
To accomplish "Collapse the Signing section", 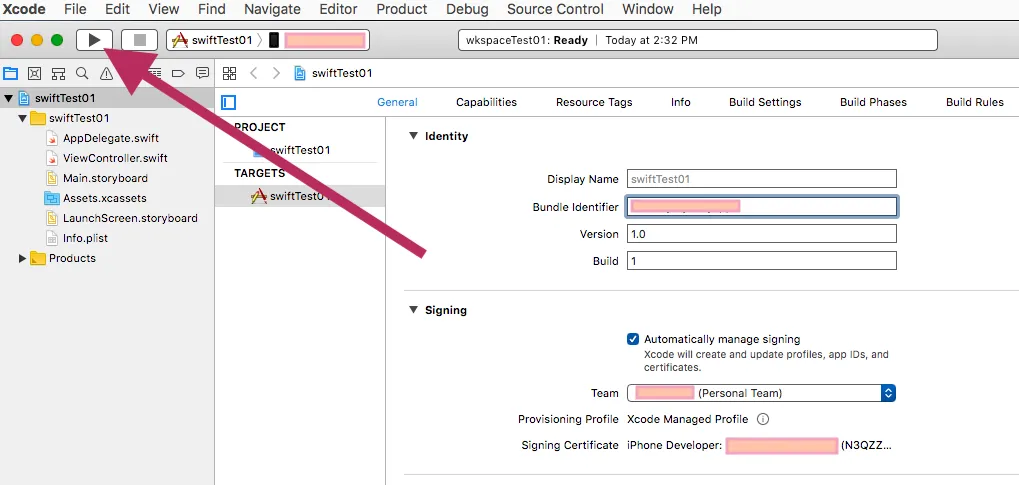I will pos(413,310).
